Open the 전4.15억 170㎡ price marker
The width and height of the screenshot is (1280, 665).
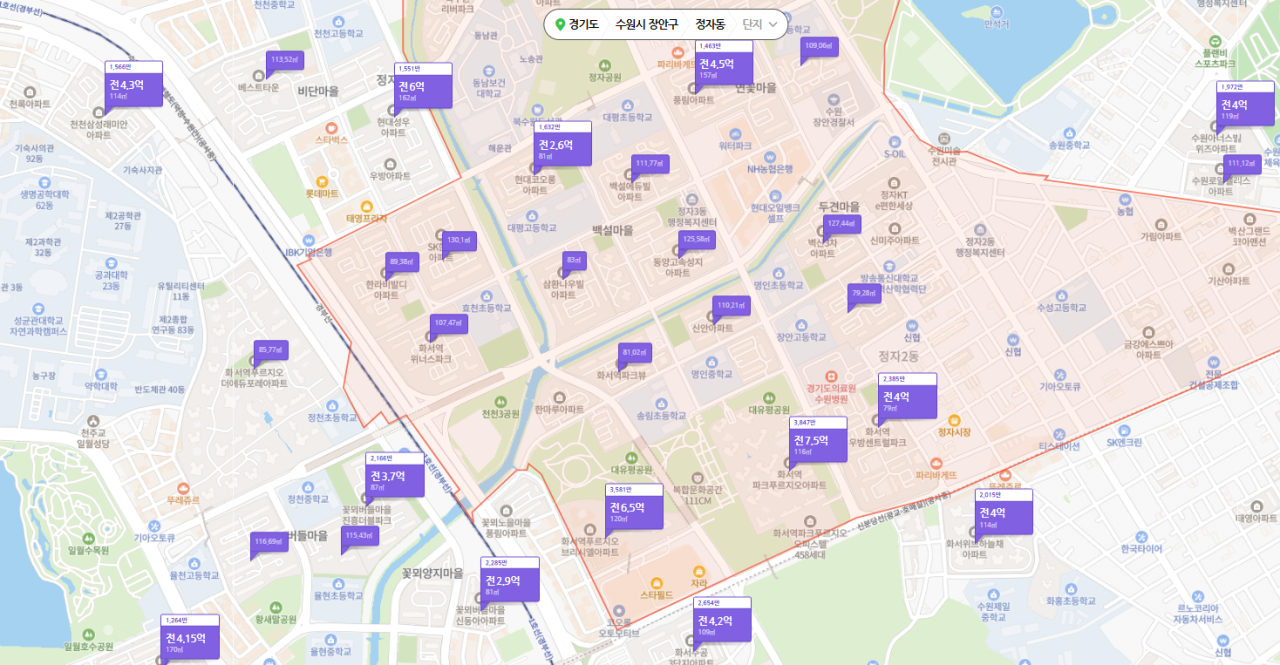pyautogui.click(x=190, y=637)
